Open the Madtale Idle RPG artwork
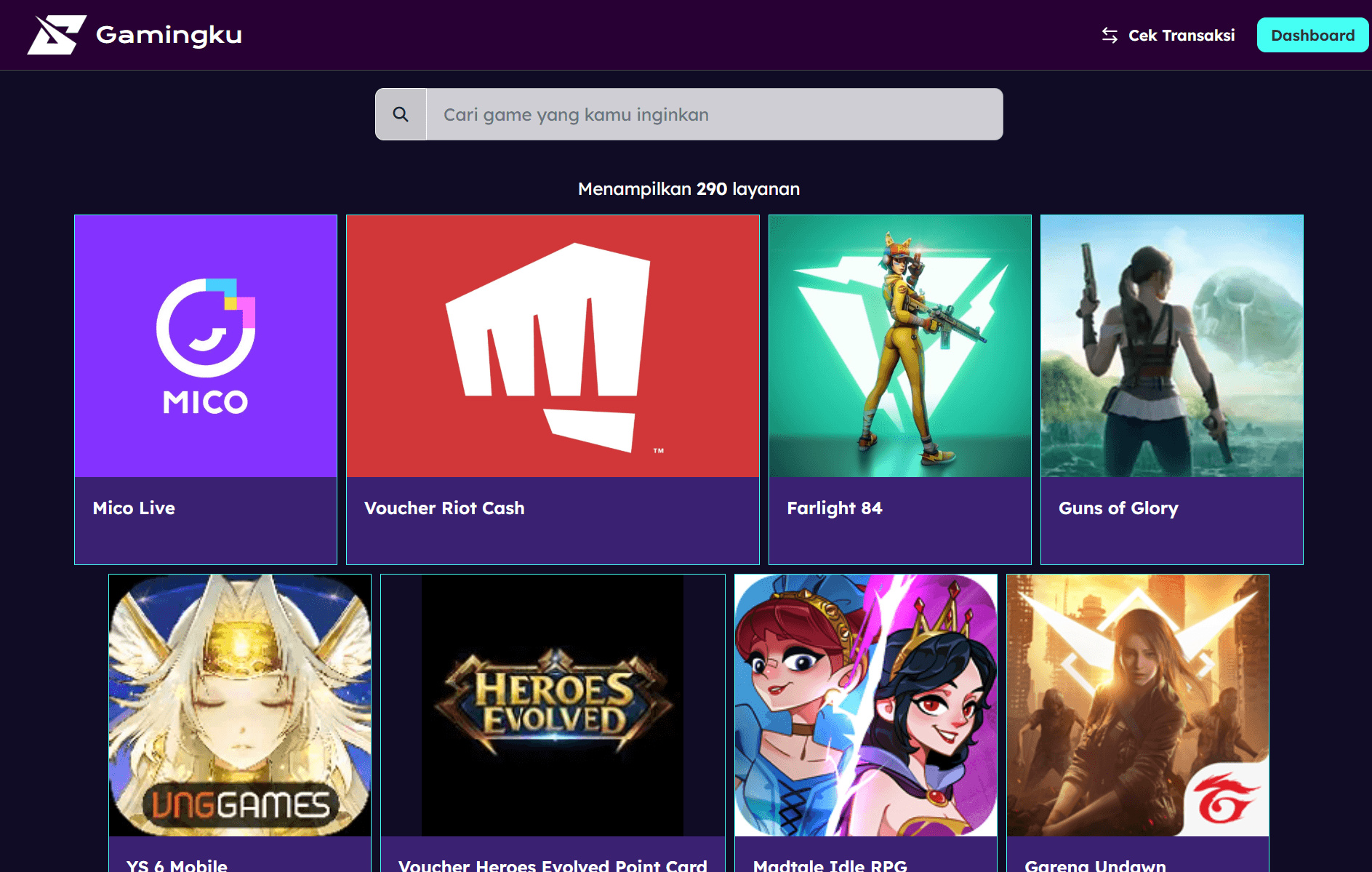 pos(866,705)
